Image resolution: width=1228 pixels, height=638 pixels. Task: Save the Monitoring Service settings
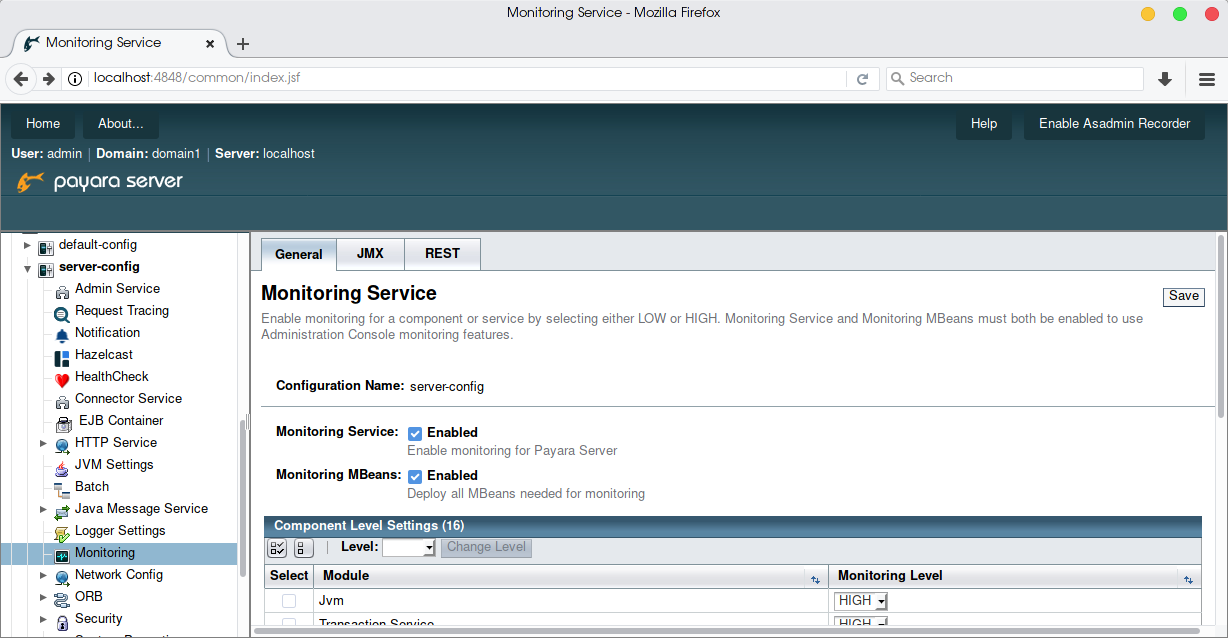click(x=1184, y=296)
